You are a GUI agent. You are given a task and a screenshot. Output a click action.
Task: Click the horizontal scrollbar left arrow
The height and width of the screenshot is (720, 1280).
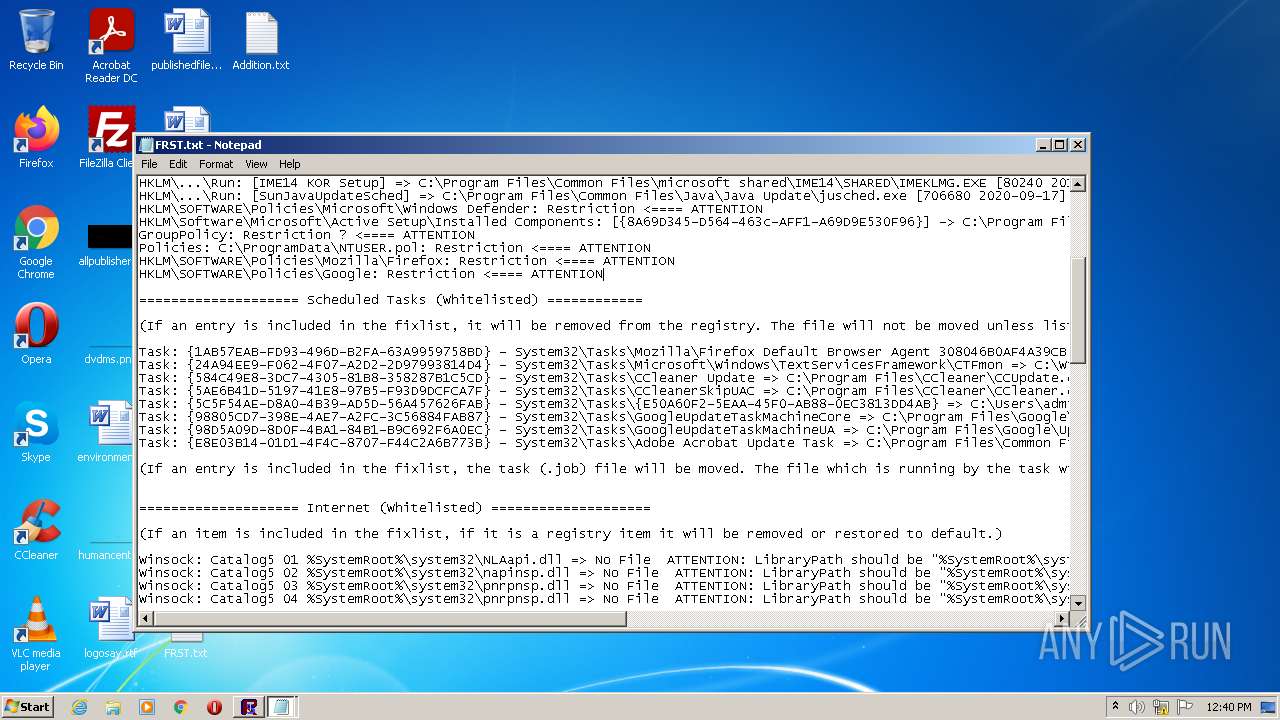[146, 619]
